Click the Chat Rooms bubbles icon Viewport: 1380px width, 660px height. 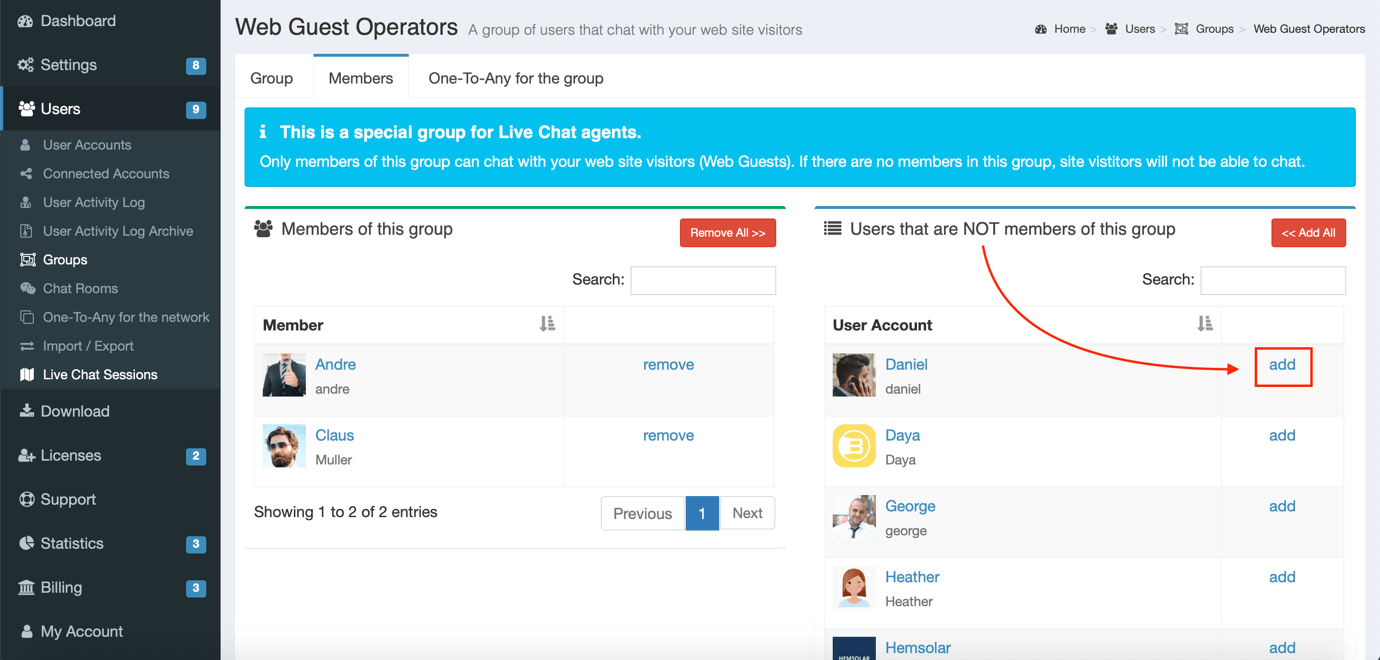click(27, 289)
